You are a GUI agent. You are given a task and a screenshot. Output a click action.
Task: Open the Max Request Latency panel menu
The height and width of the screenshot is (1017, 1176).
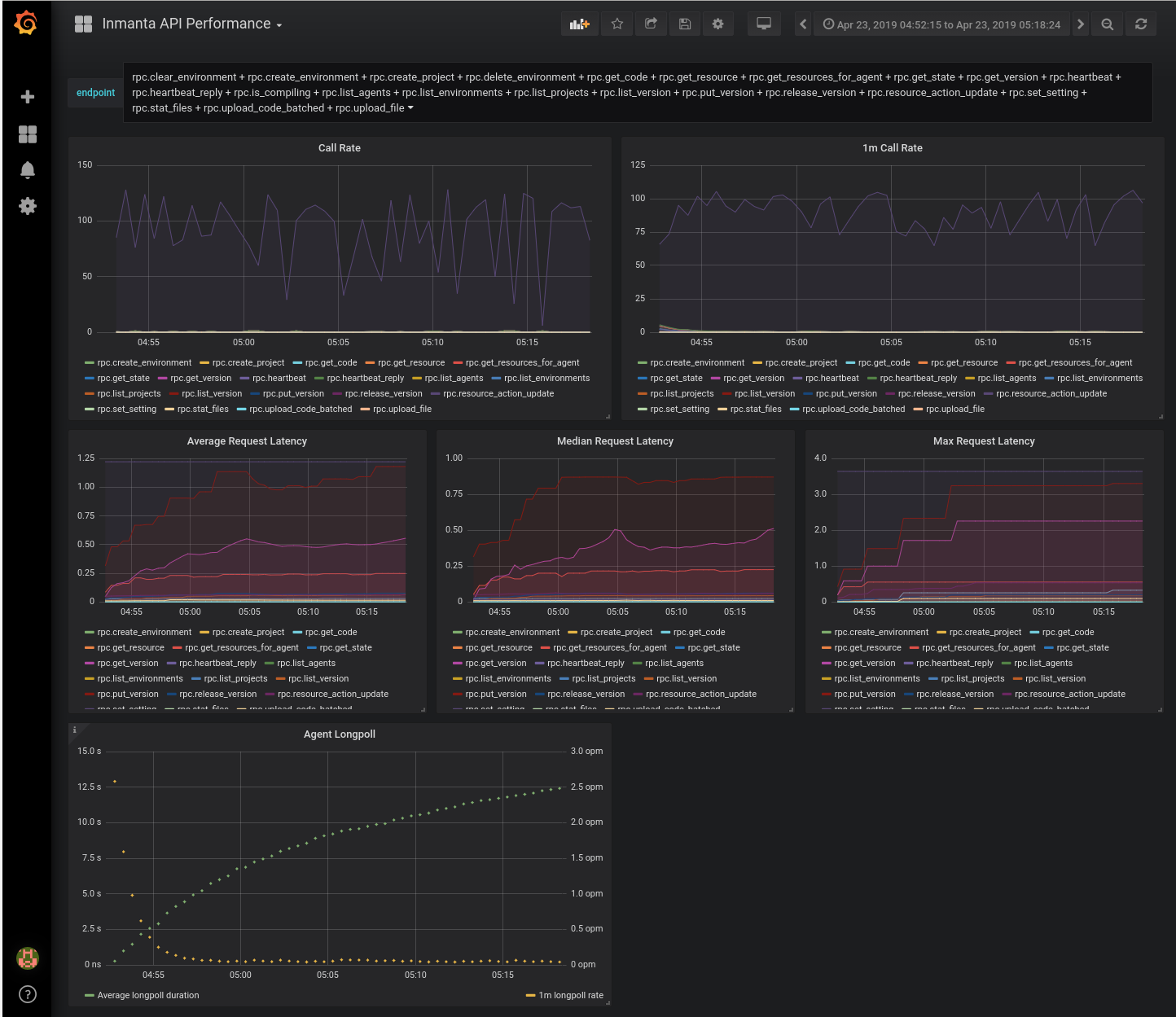(984, 441)
